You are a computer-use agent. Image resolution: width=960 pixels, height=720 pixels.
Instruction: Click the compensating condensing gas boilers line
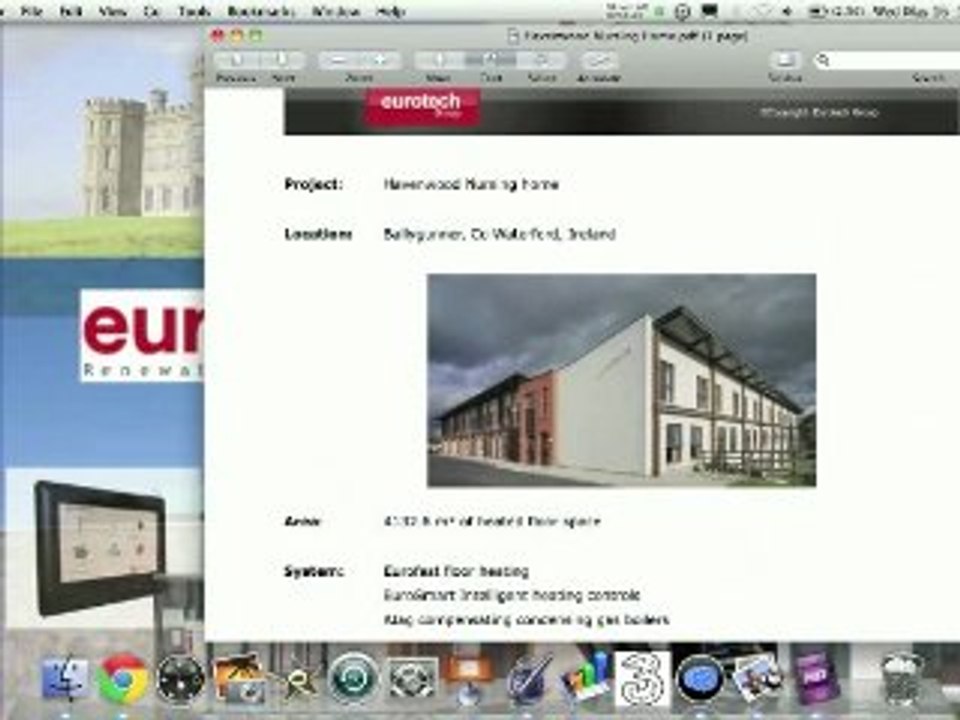pyautogui.click(x=526, y=620)
